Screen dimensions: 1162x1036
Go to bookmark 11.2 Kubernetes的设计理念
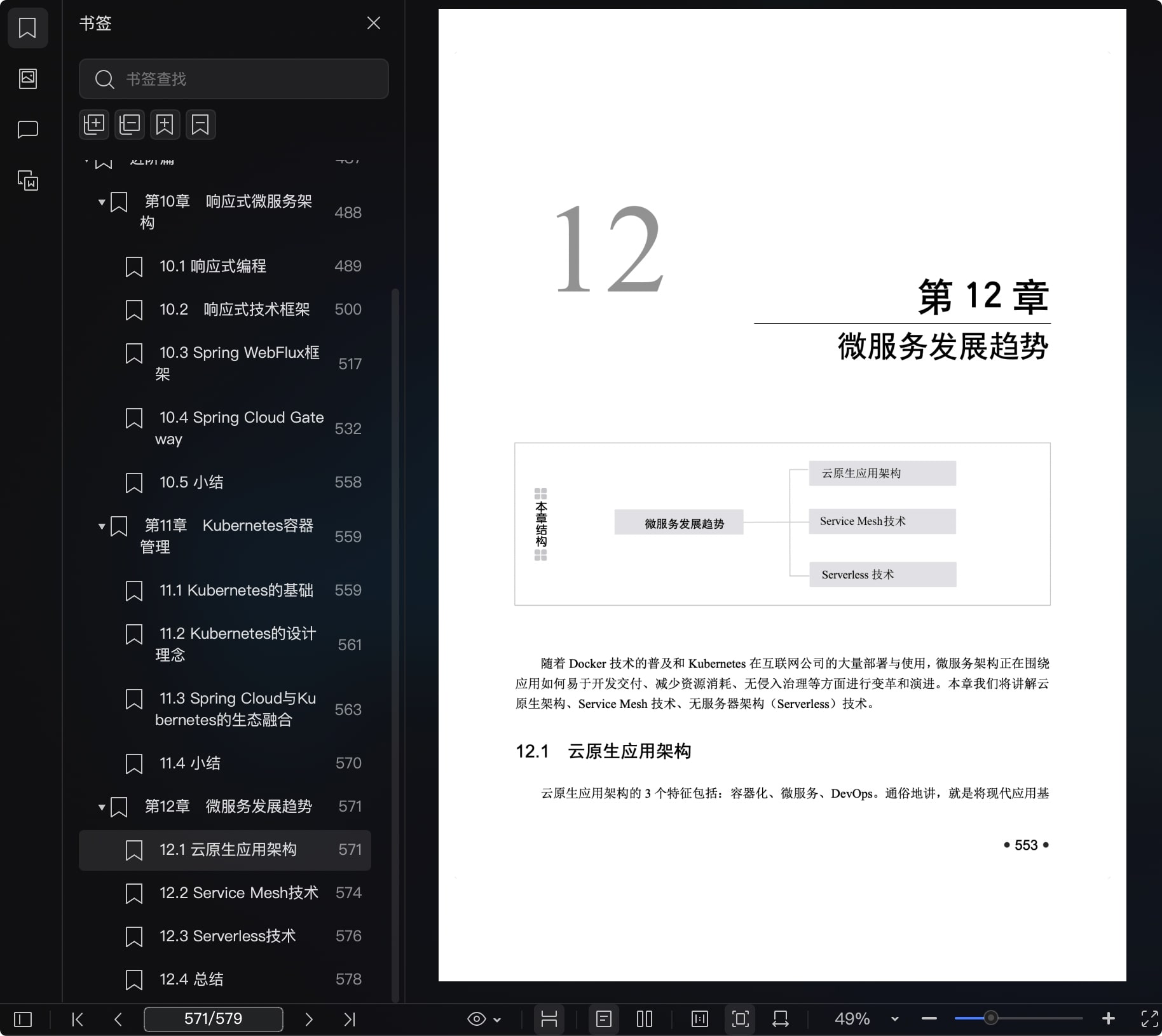[225, 644]
